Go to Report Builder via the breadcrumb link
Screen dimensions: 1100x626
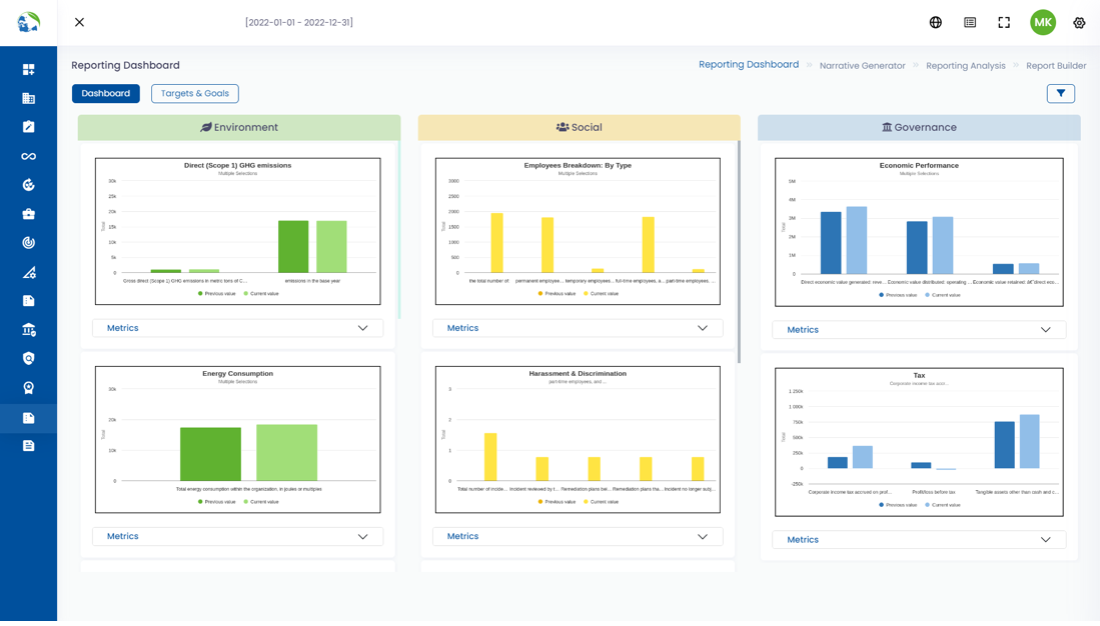(x=1056, y=65)
